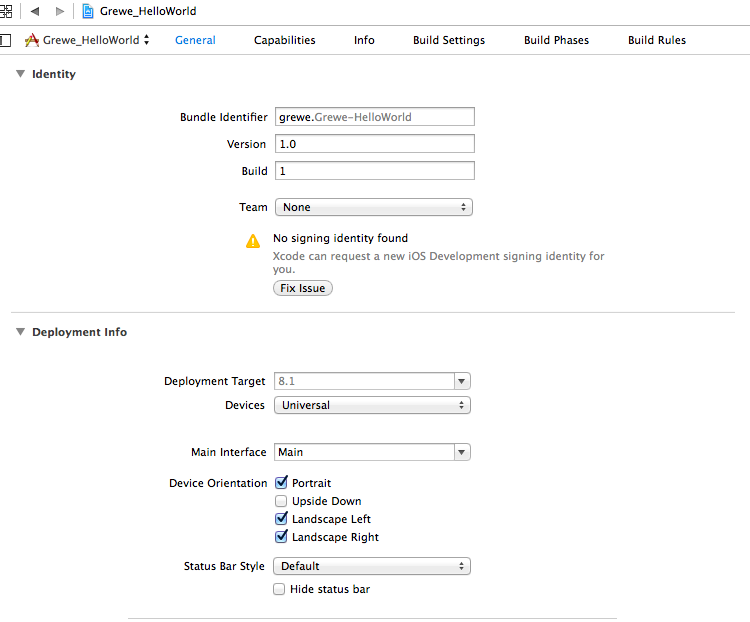Go forward using the right arrow
The height and width of the screenshot is (622, 750).
[59, 11]
